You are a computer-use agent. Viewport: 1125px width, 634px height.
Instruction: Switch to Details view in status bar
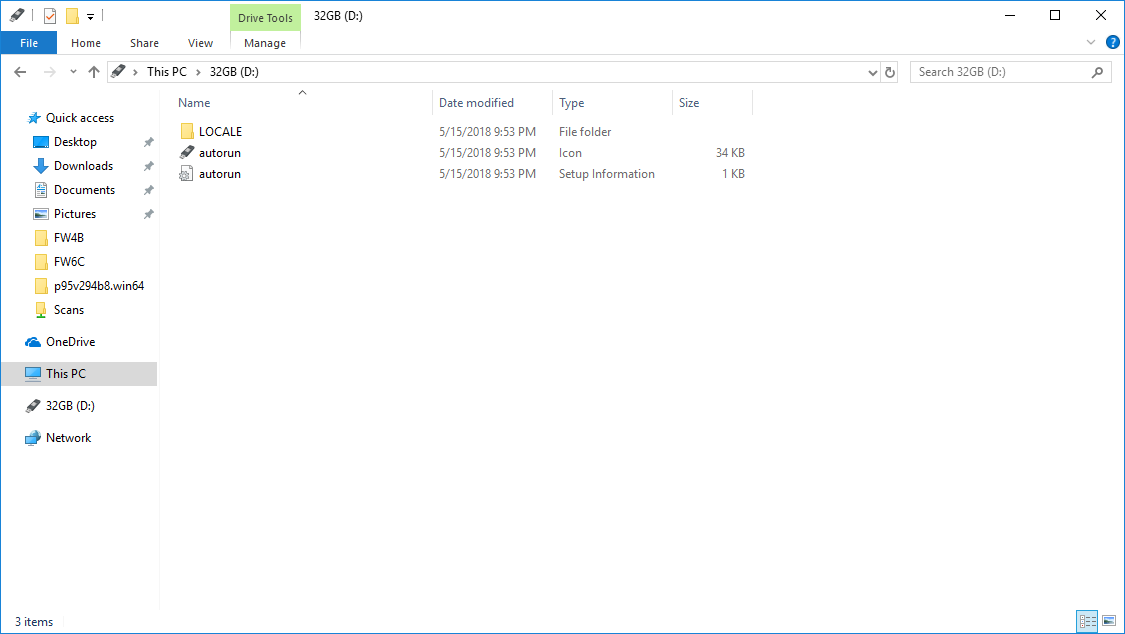click(1087, 621)
